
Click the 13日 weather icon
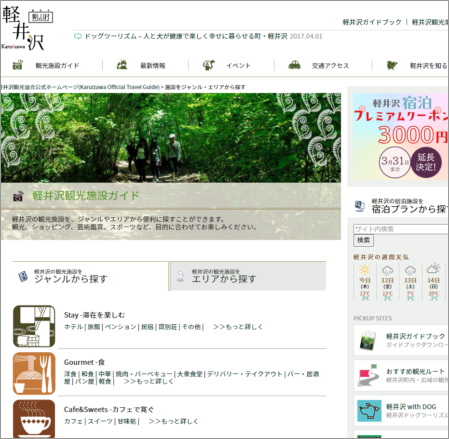(x=410, y=270)
